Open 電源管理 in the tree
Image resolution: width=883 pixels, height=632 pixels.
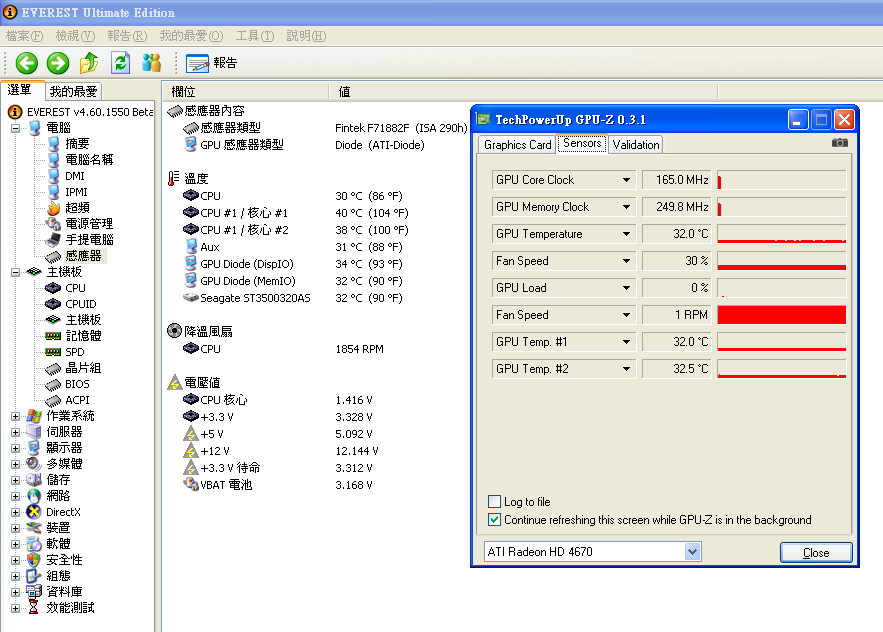(x=89, y=224)
